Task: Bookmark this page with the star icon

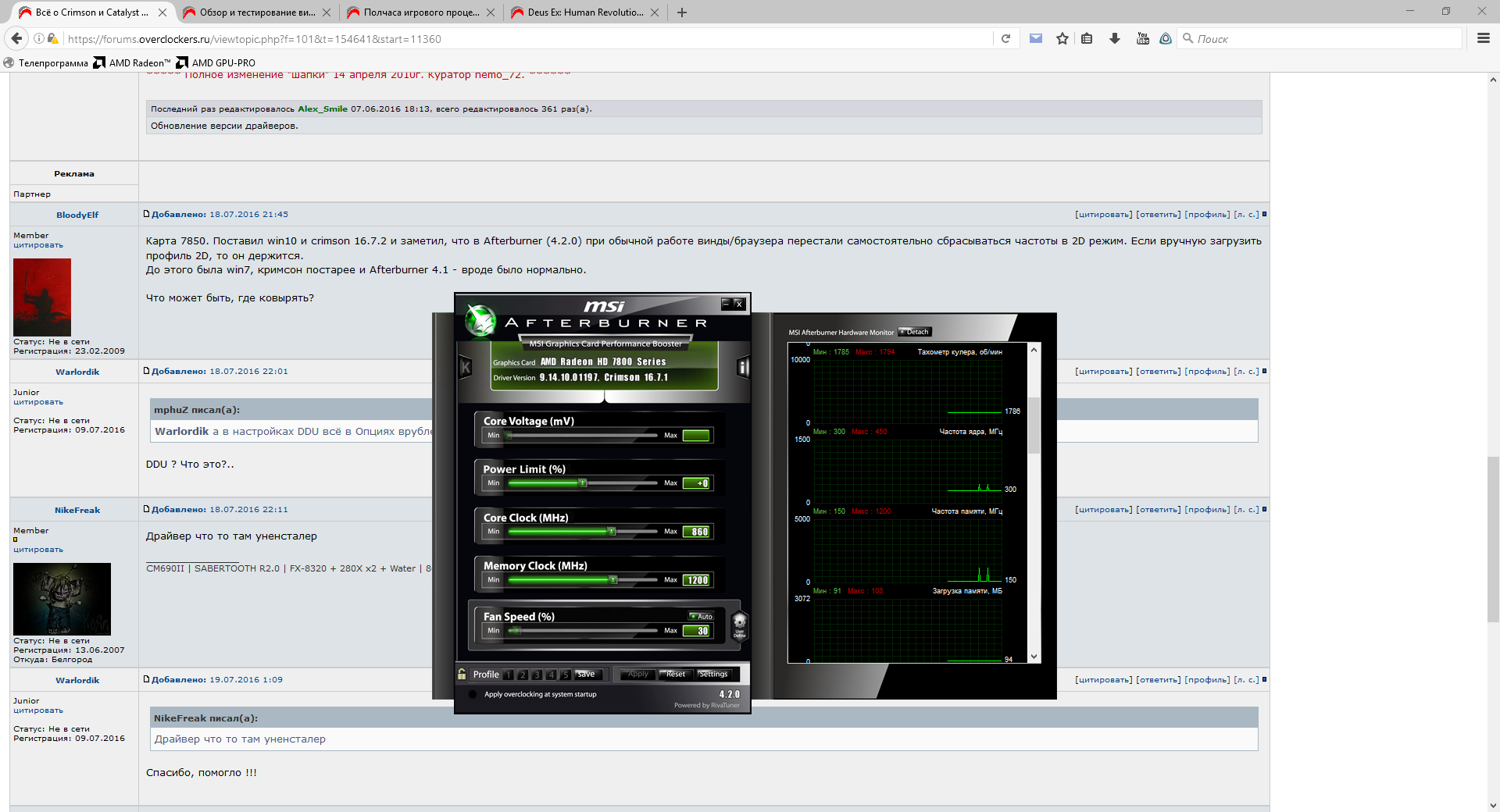Action: point(1062,38)
